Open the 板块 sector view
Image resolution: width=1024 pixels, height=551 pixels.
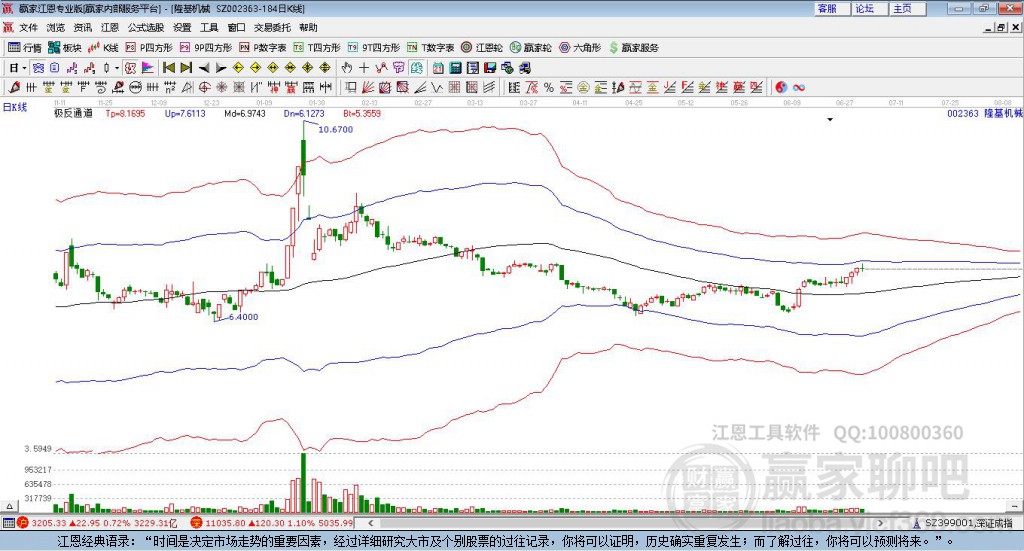click(x=65, y=48)
